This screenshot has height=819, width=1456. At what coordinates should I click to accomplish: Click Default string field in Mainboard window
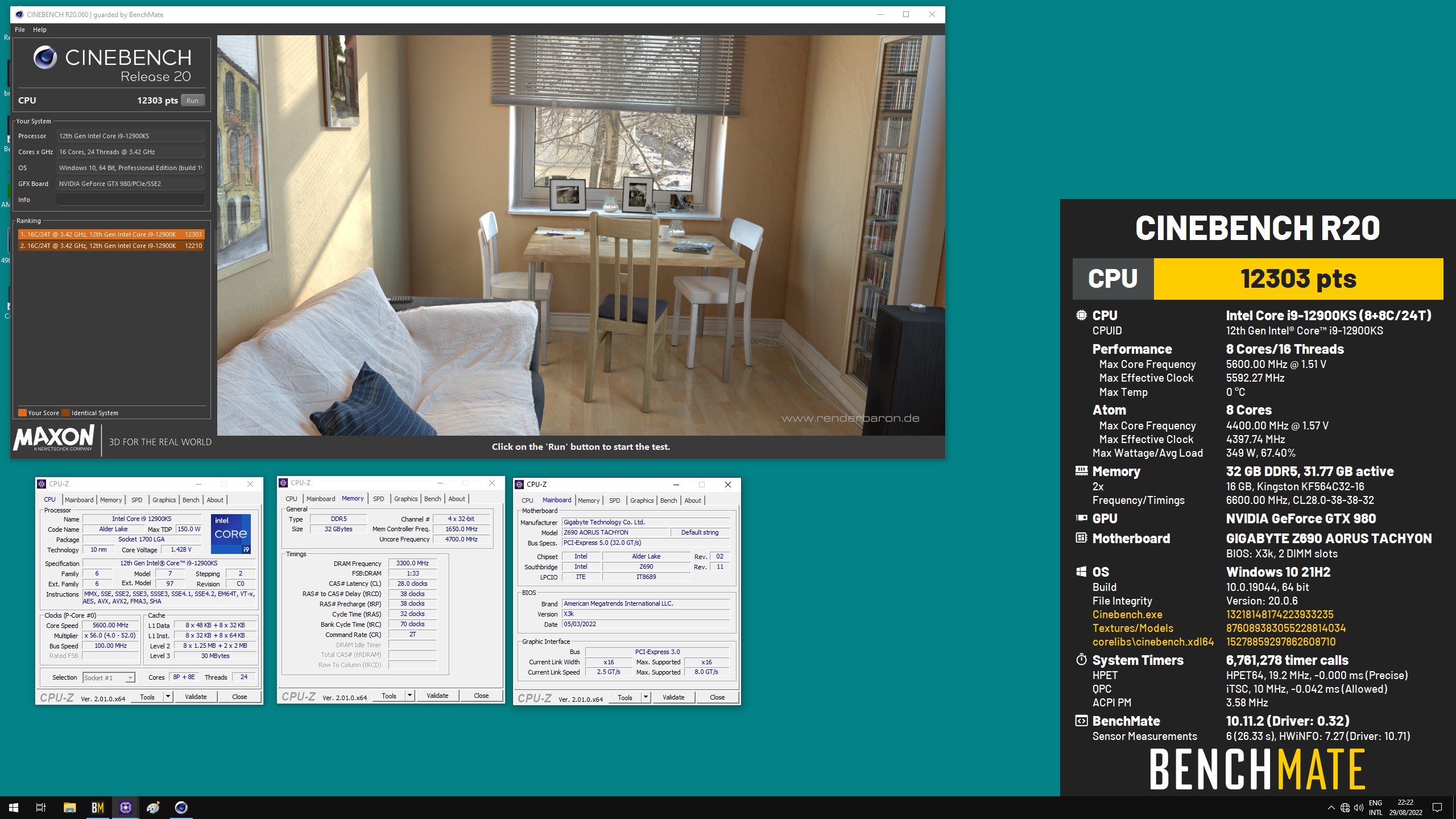(700, 532)
